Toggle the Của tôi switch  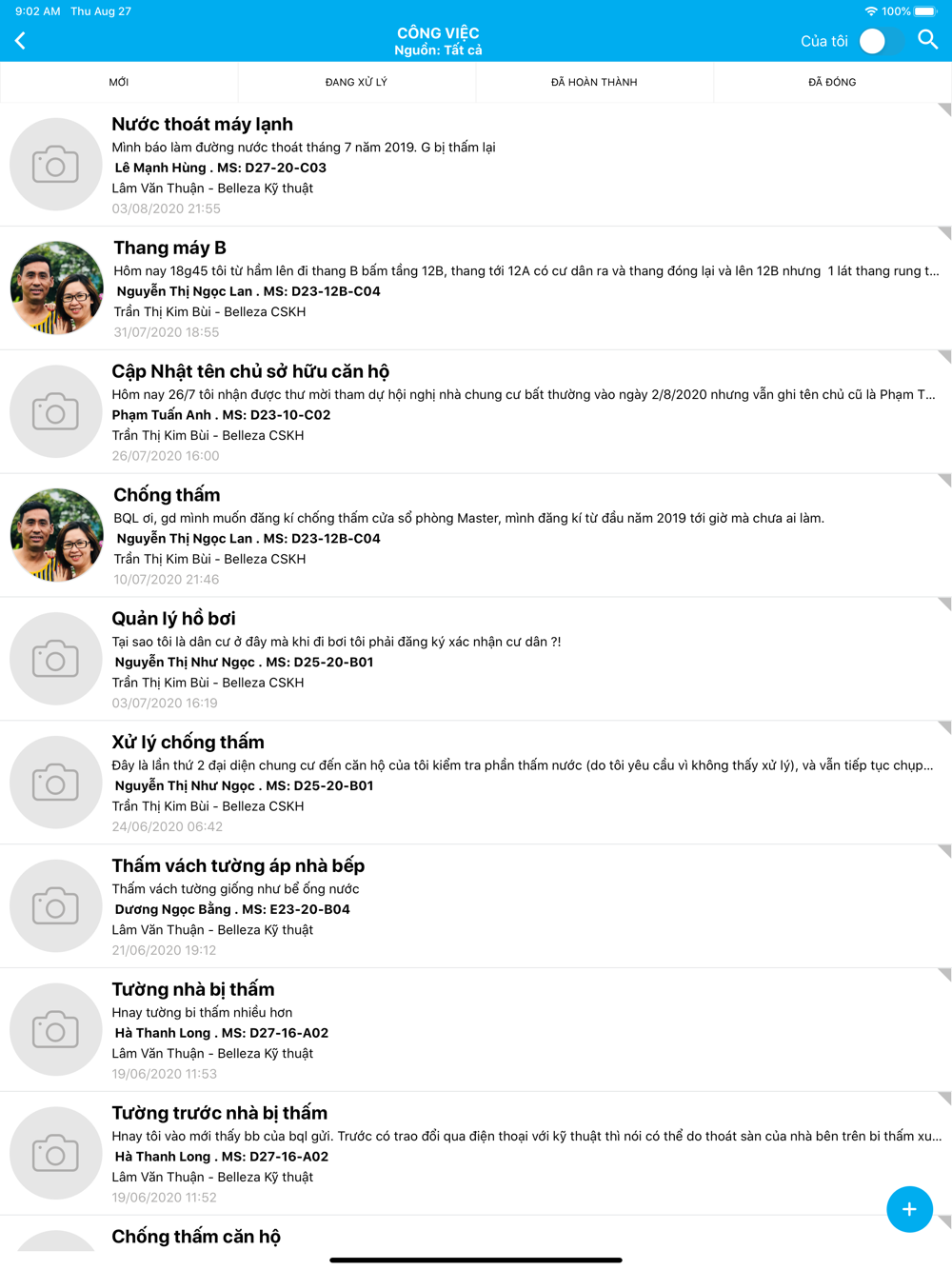click(x=882, y=41)
